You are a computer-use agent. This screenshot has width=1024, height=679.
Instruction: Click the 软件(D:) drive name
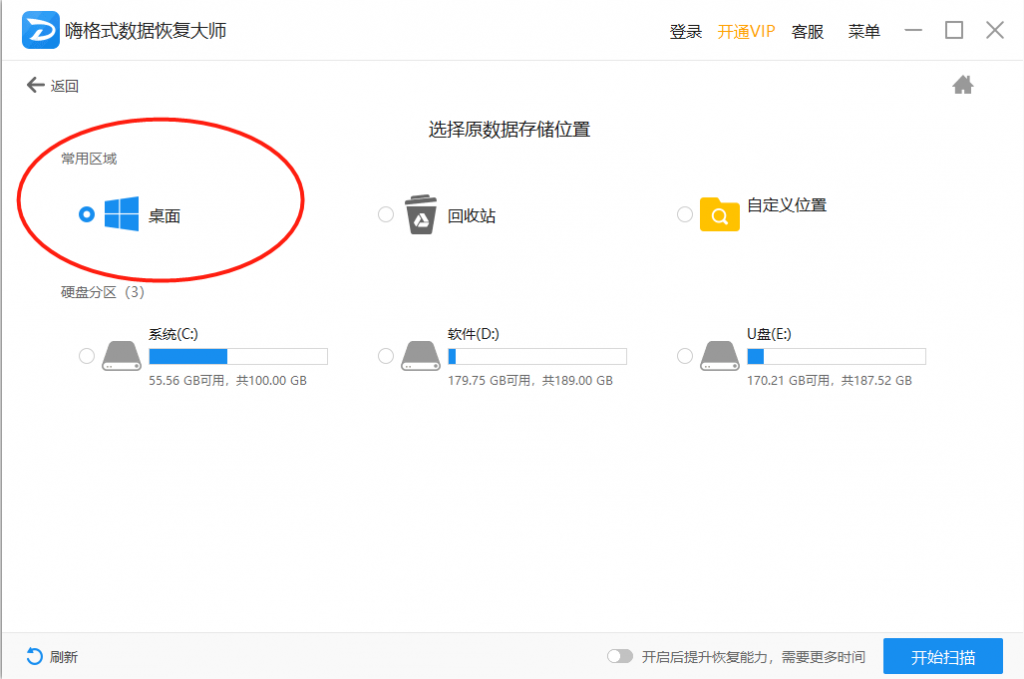point(473,334)
